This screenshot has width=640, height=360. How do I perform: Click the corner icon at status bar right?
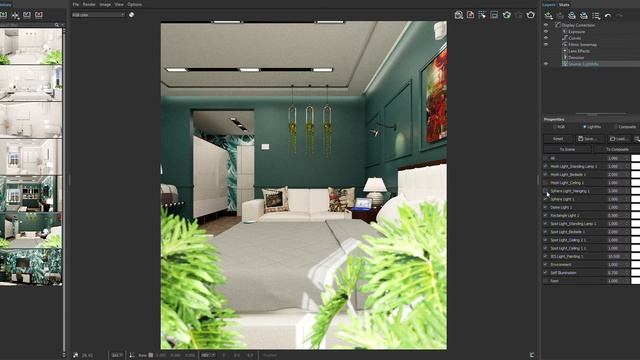coord(532,355)
